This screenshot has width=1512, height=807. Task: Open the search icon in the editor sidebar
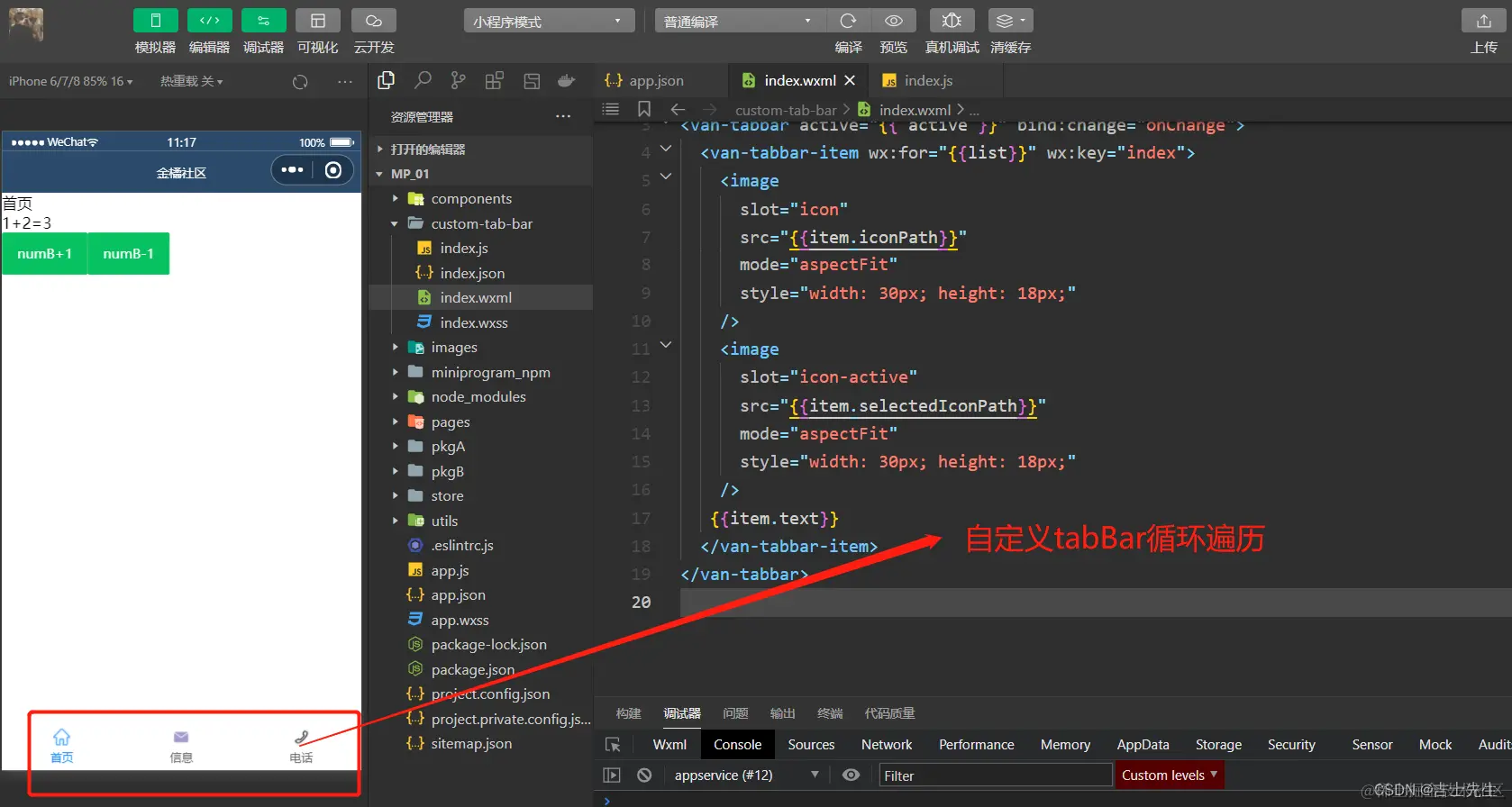tap(423, 81)
